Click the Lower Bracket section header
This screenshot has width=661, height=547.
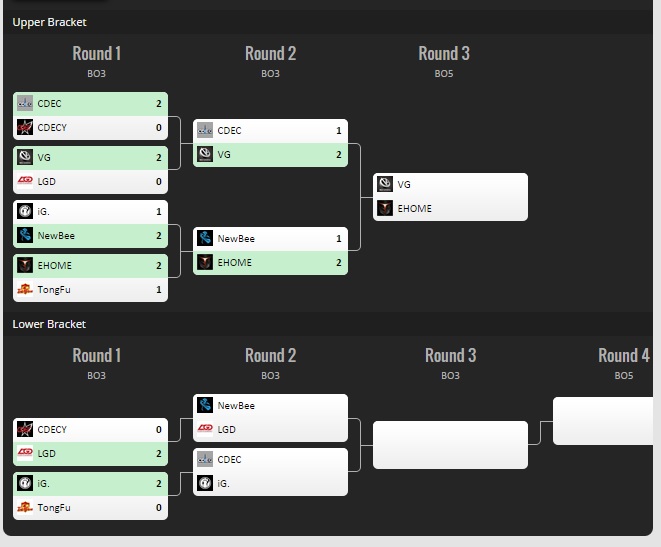click(x=49, y=324)
